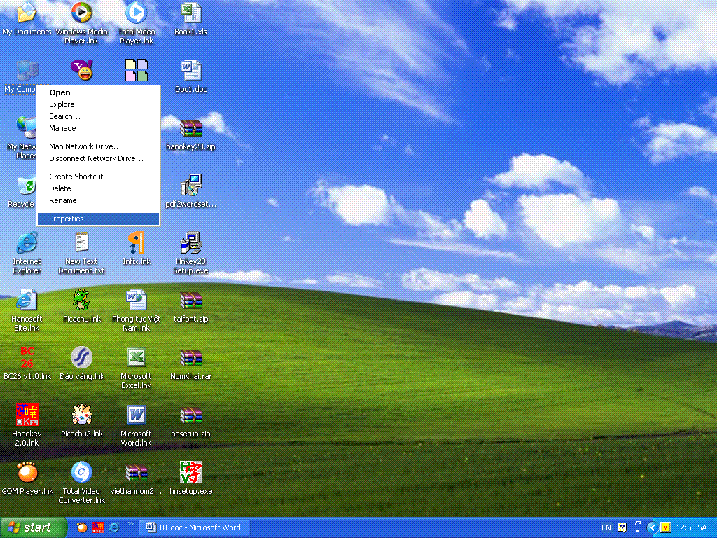Launch the GOM Player shortcut
Viewport: 720px width, 541px height.
(x=27, y=472)
